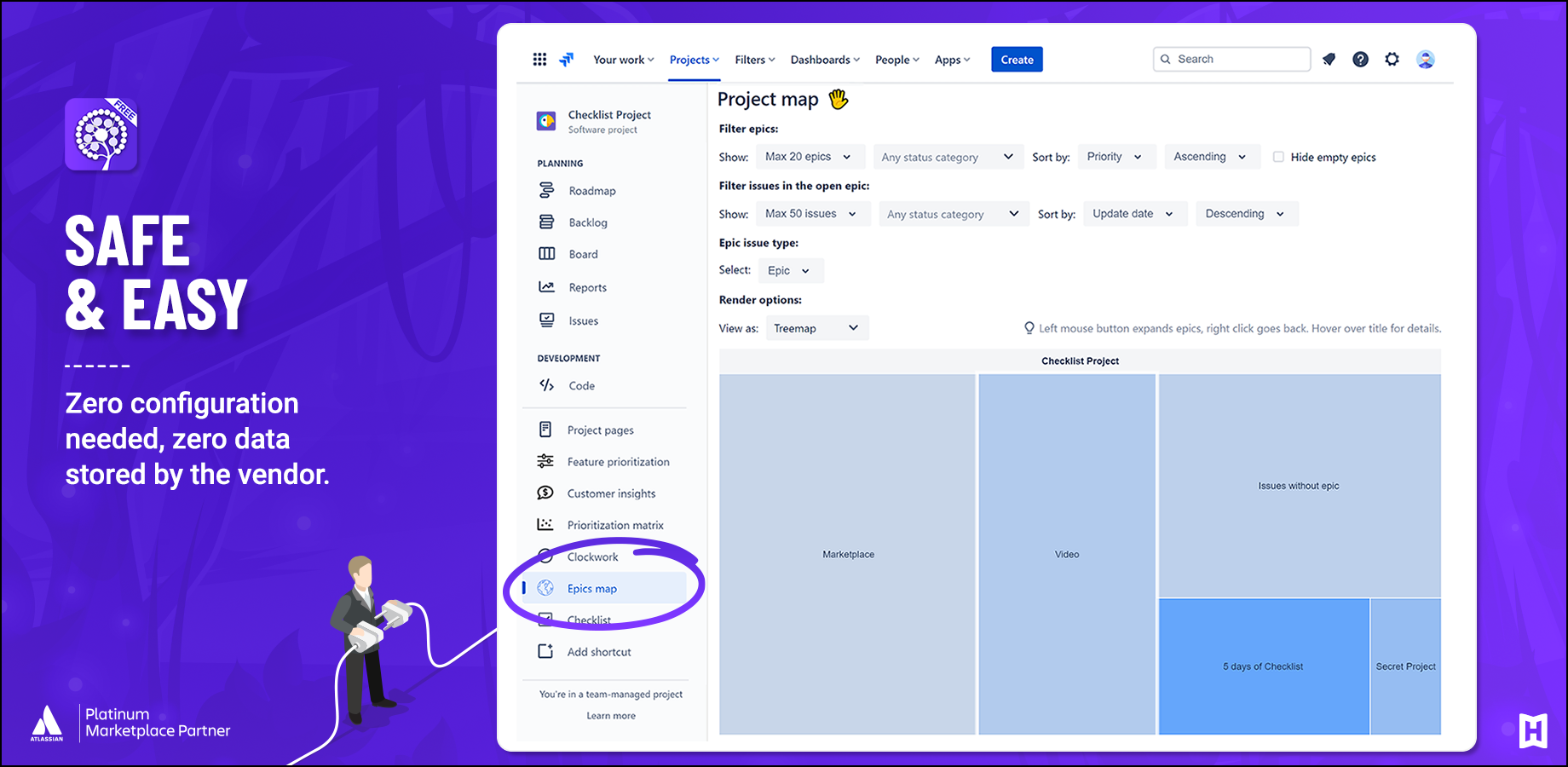Open the Max 20 epics dropdown

tap(810, 157)
